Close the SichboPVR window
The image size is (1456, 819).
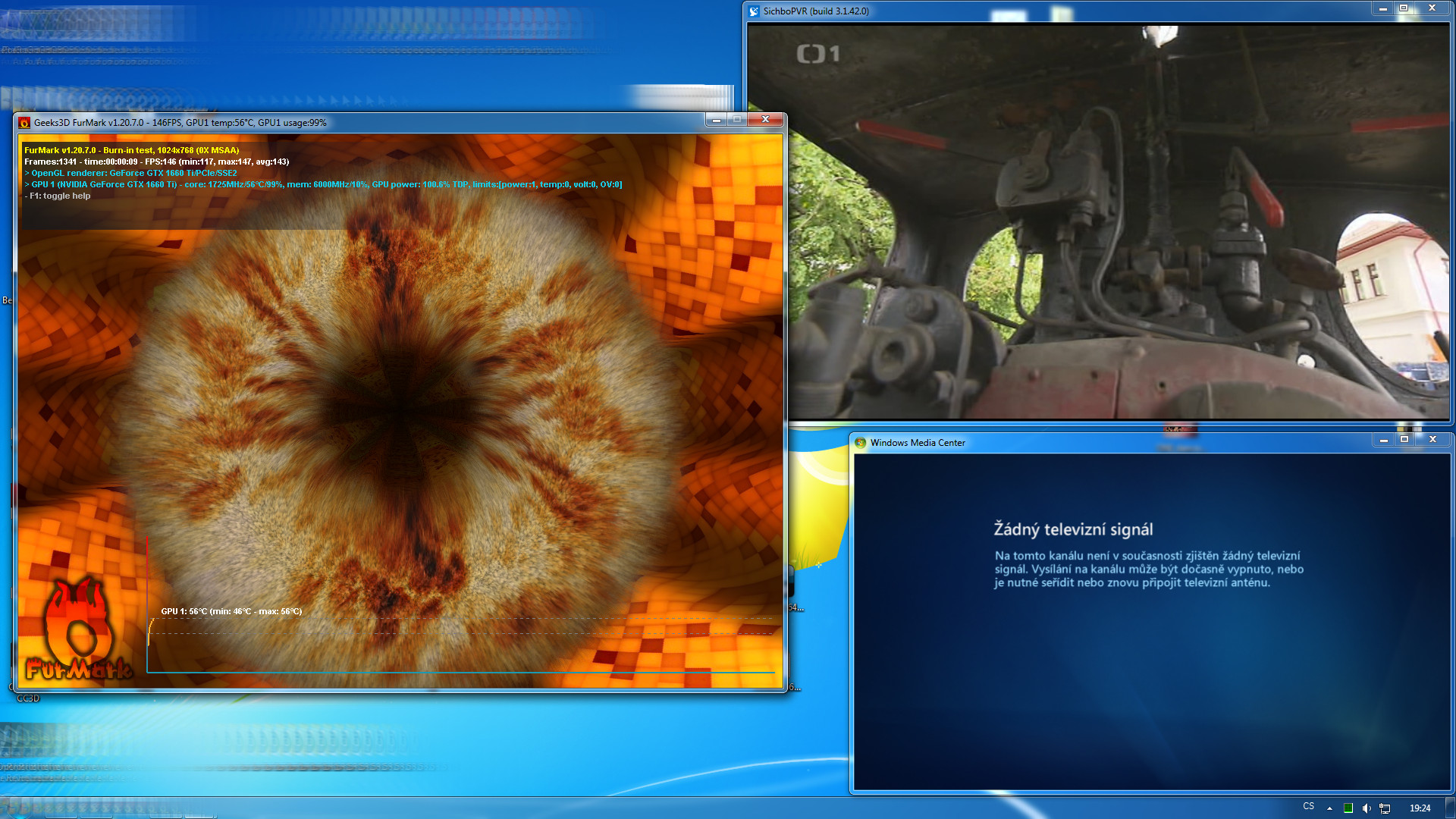(1432, 8)
